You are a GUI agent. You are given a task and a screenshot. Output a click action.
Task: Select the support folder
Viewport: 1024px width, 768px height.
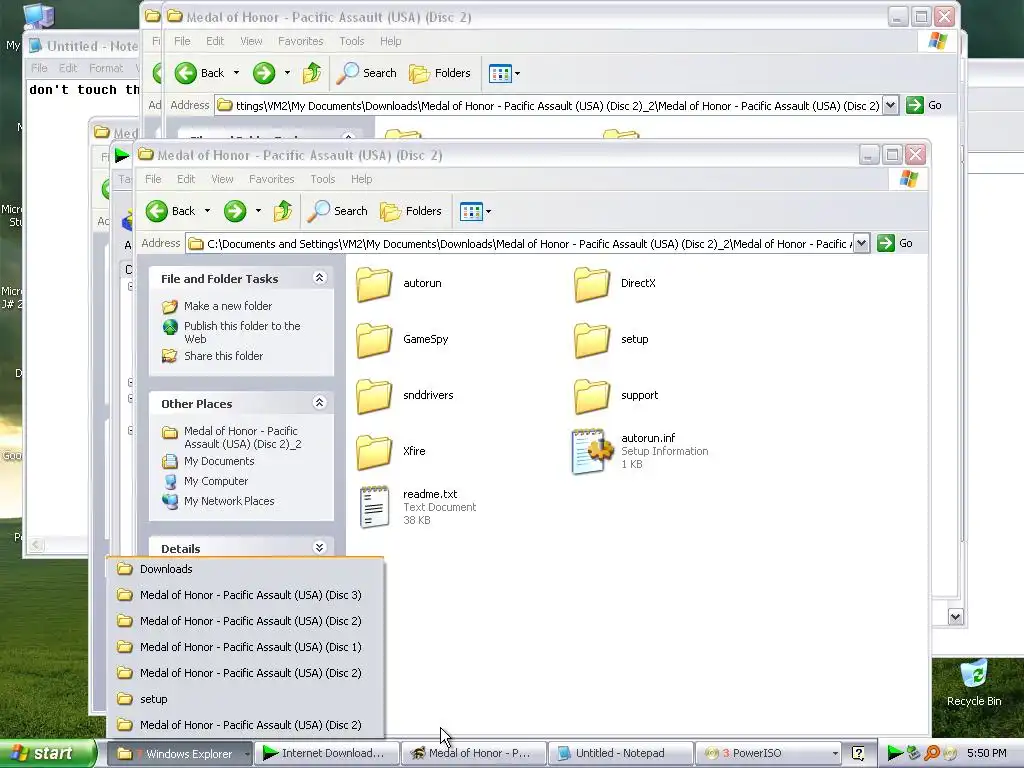[616, 396]
